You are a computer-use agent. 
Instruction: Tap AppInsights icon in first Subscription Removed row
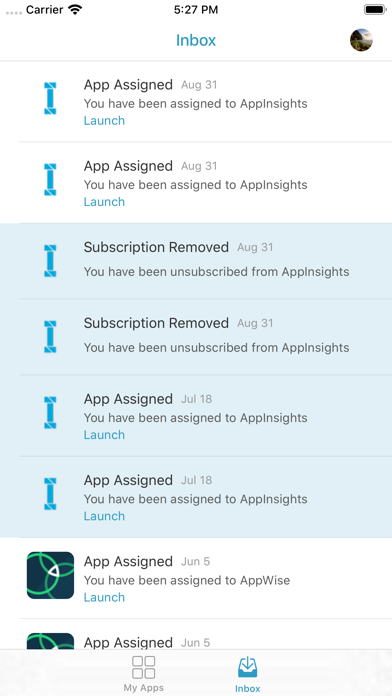[x=50, y=261]
